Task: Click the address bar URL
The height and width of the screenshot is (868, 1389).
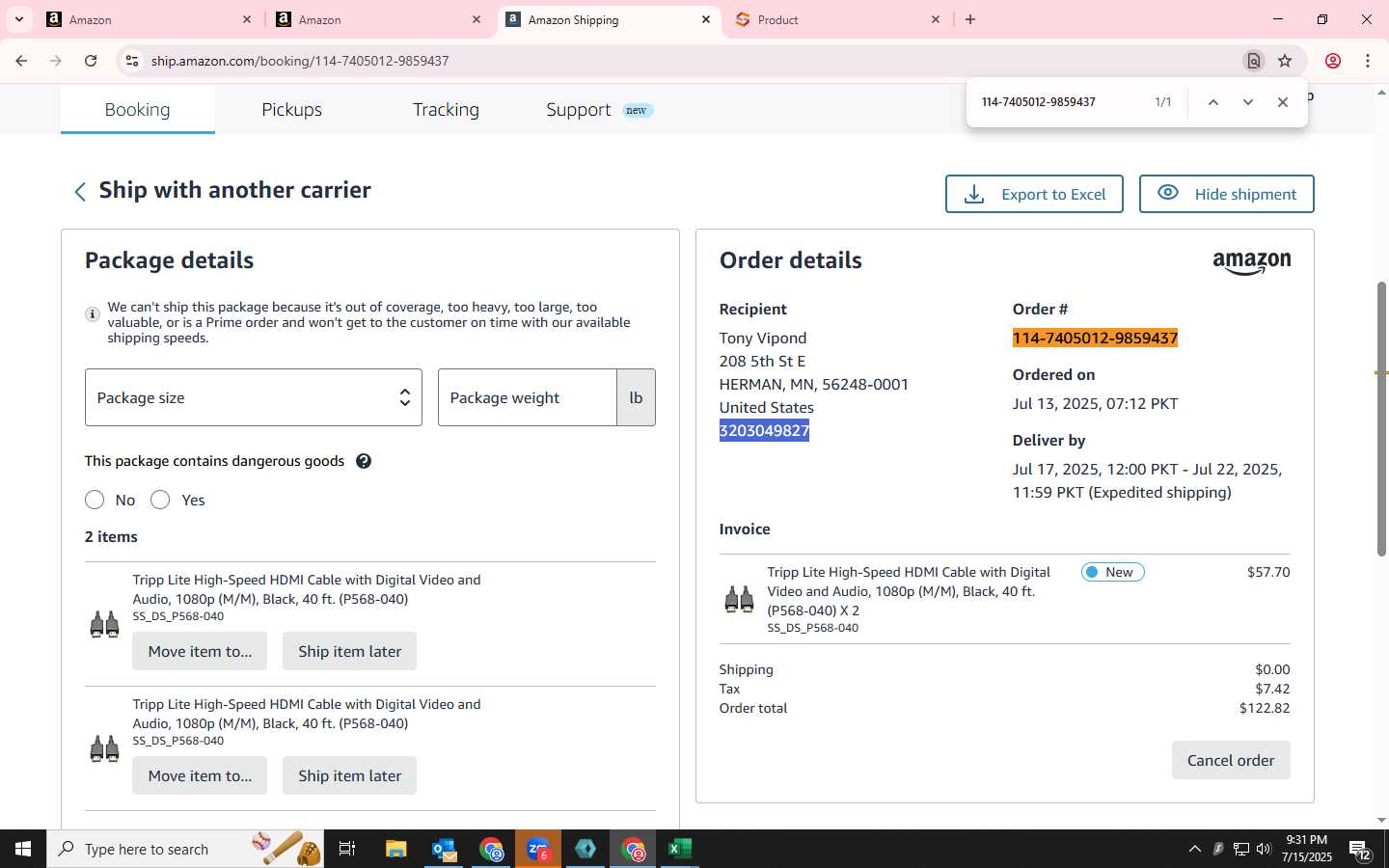Action: coord(300,61)
